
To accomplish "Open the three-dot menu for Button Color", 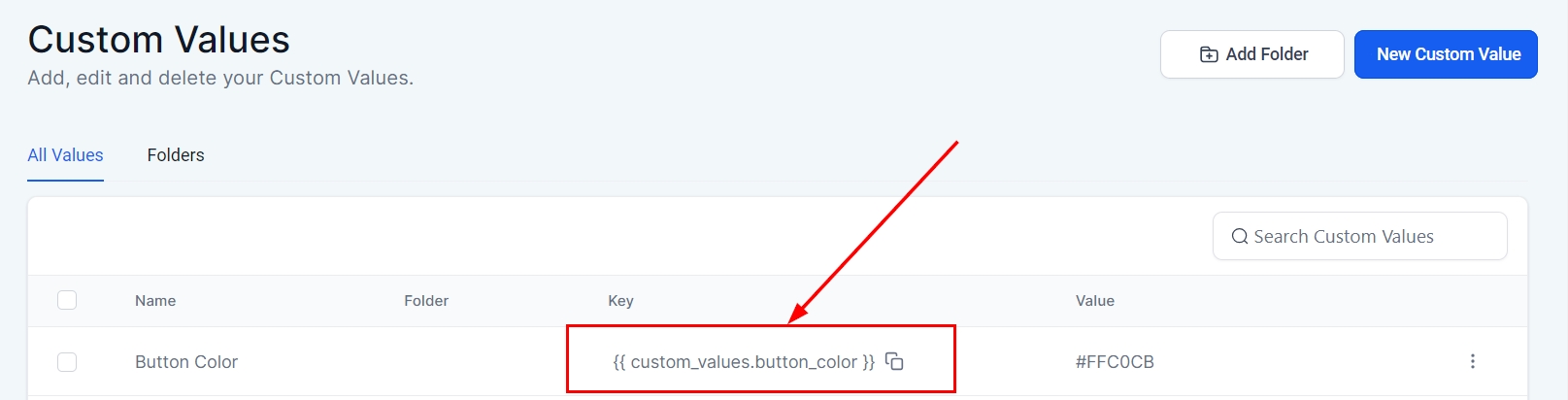I will tap(1472, 361).
